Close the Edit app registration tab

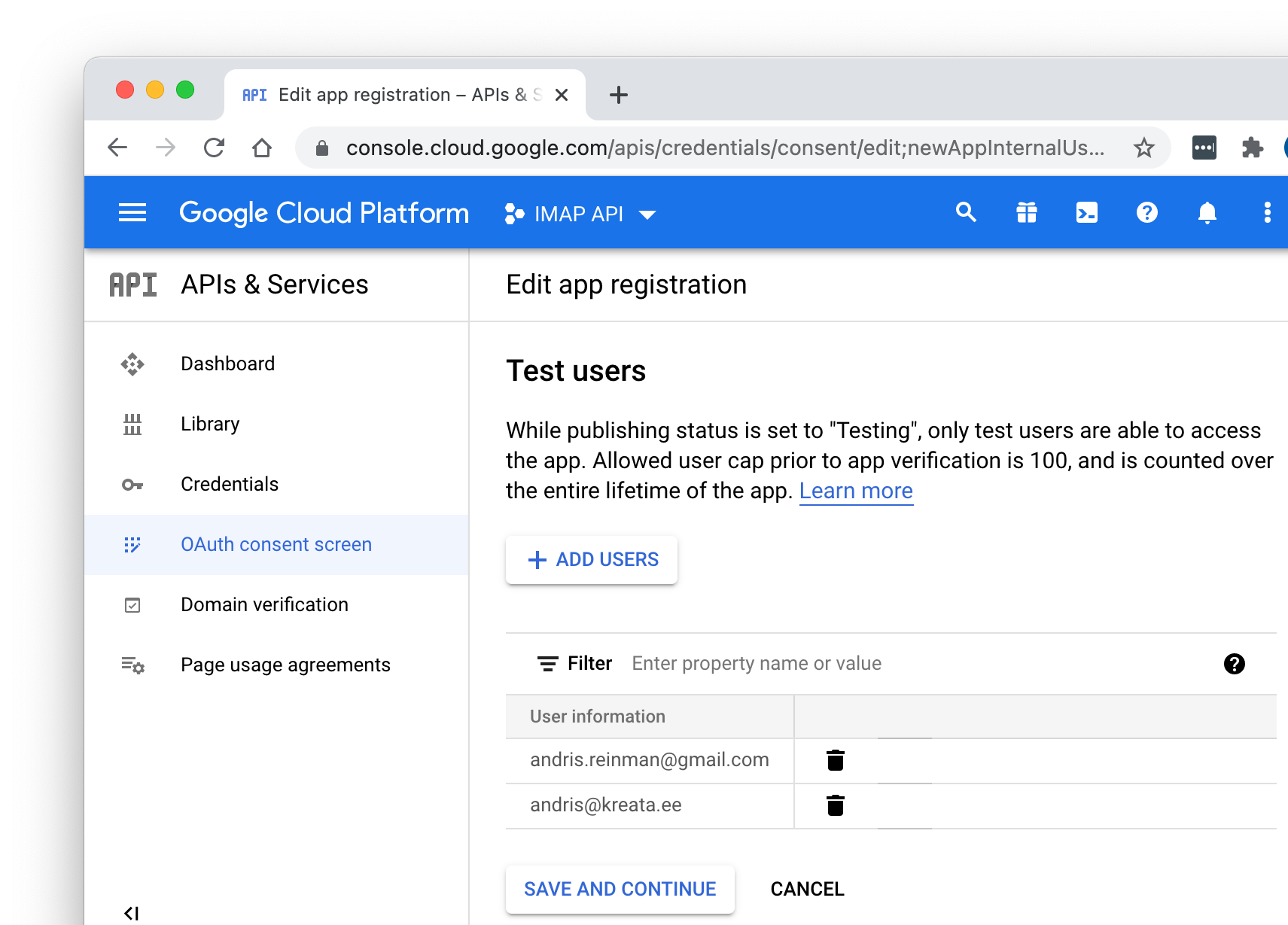[x=562, y=95]
